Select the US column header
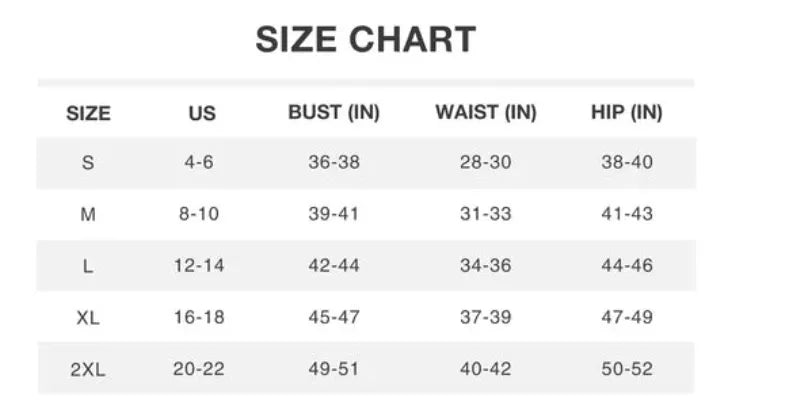This screenshot has width=794, height=407. [202, 113]
